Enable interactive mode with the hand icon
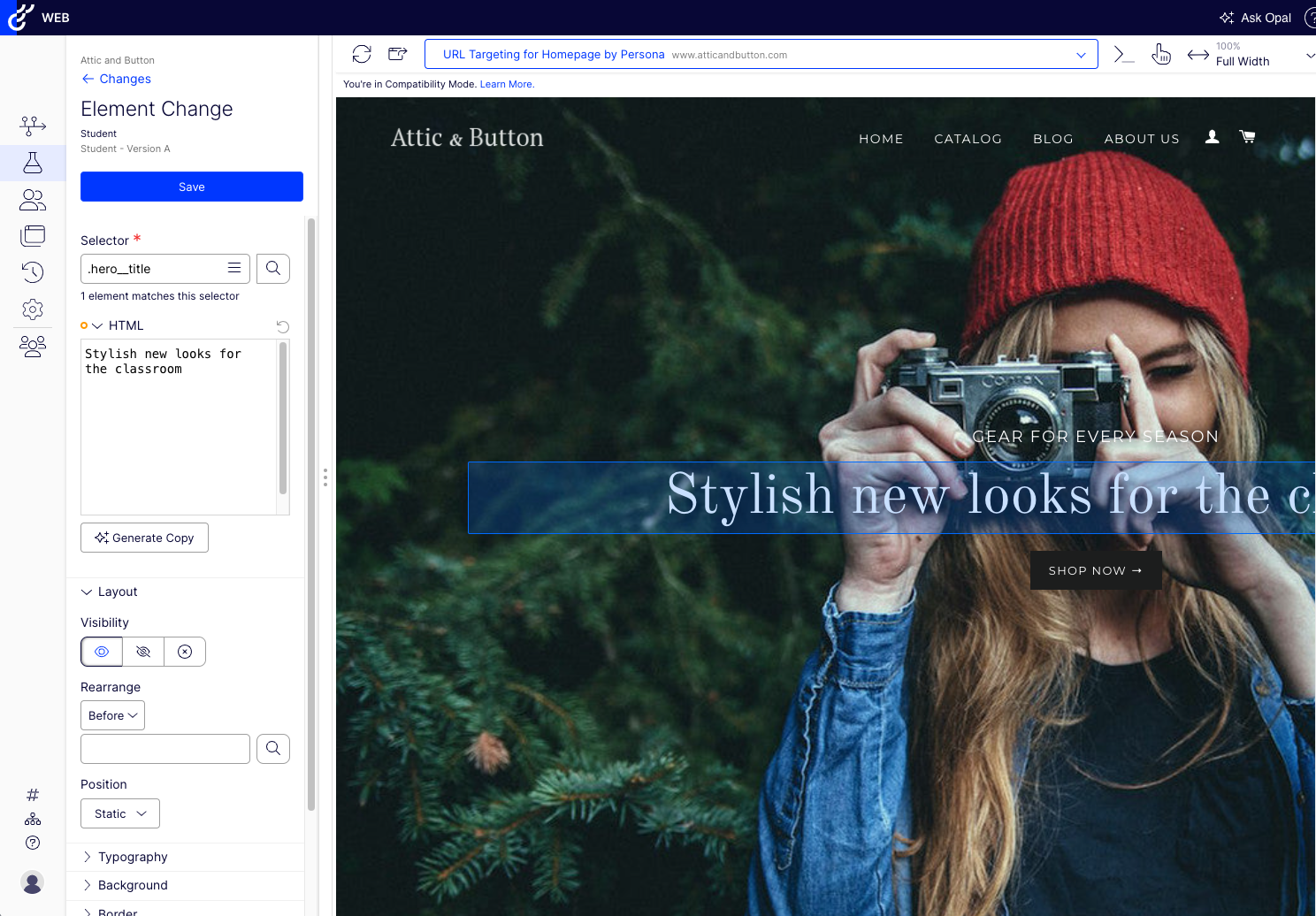Image resolution: width=1316 pixels, height=916 pixels. 1161,54
